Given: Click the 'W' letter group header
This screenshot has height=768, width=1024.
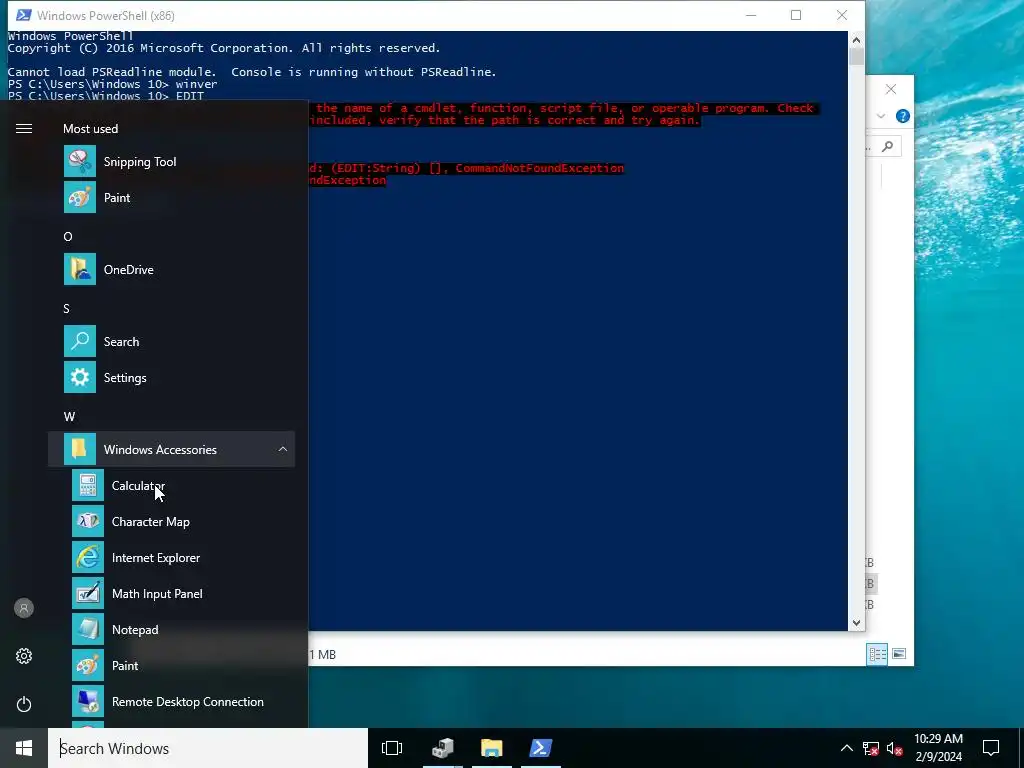Looking at the screenshot, I should point(69,417).
